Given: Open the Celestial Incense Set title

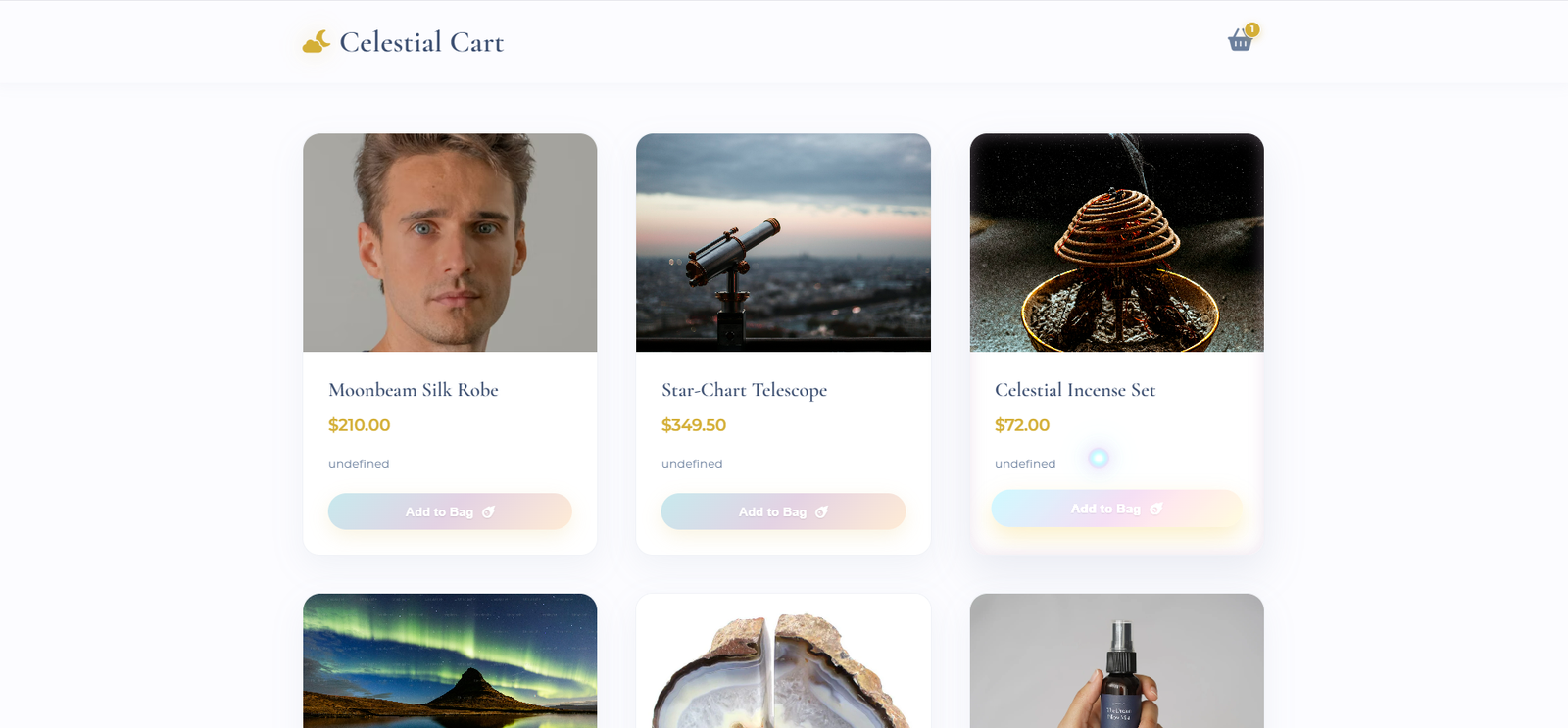Looking at the screenshot, I should pyautogui.click(x=1074, y=389).
